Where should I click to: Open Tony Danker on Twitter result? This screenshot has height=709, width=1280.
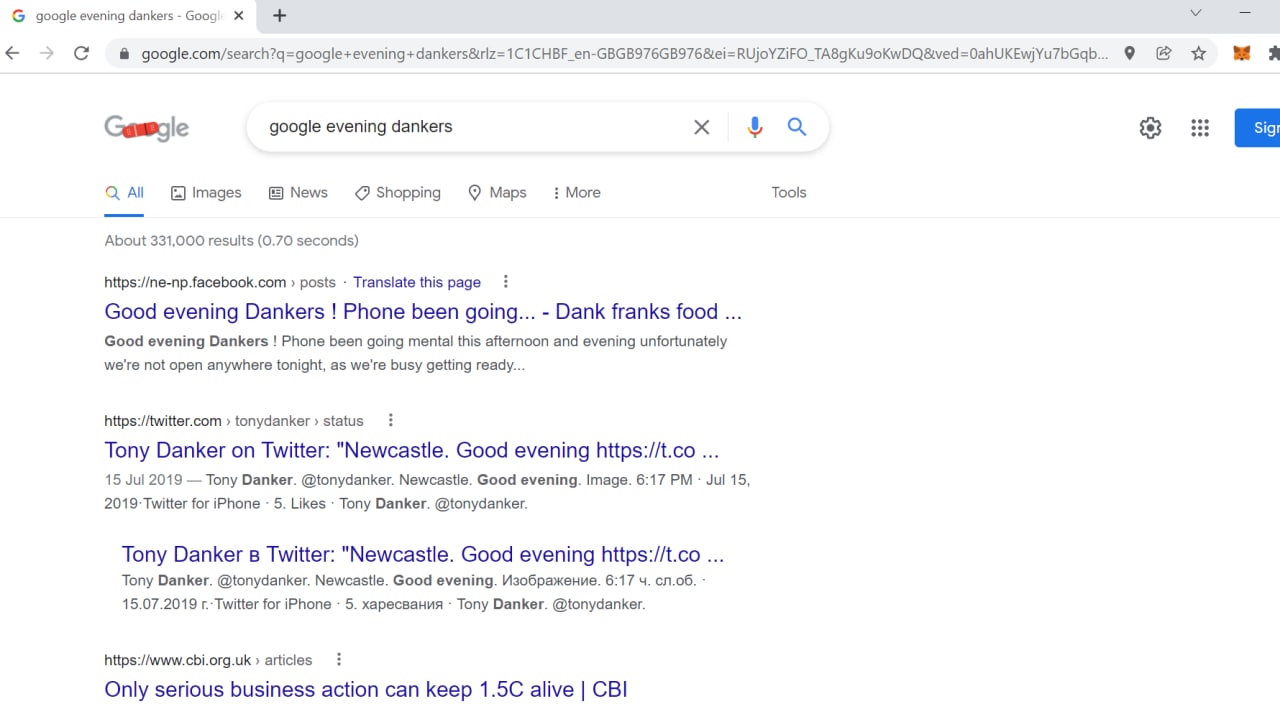[412, 451]
